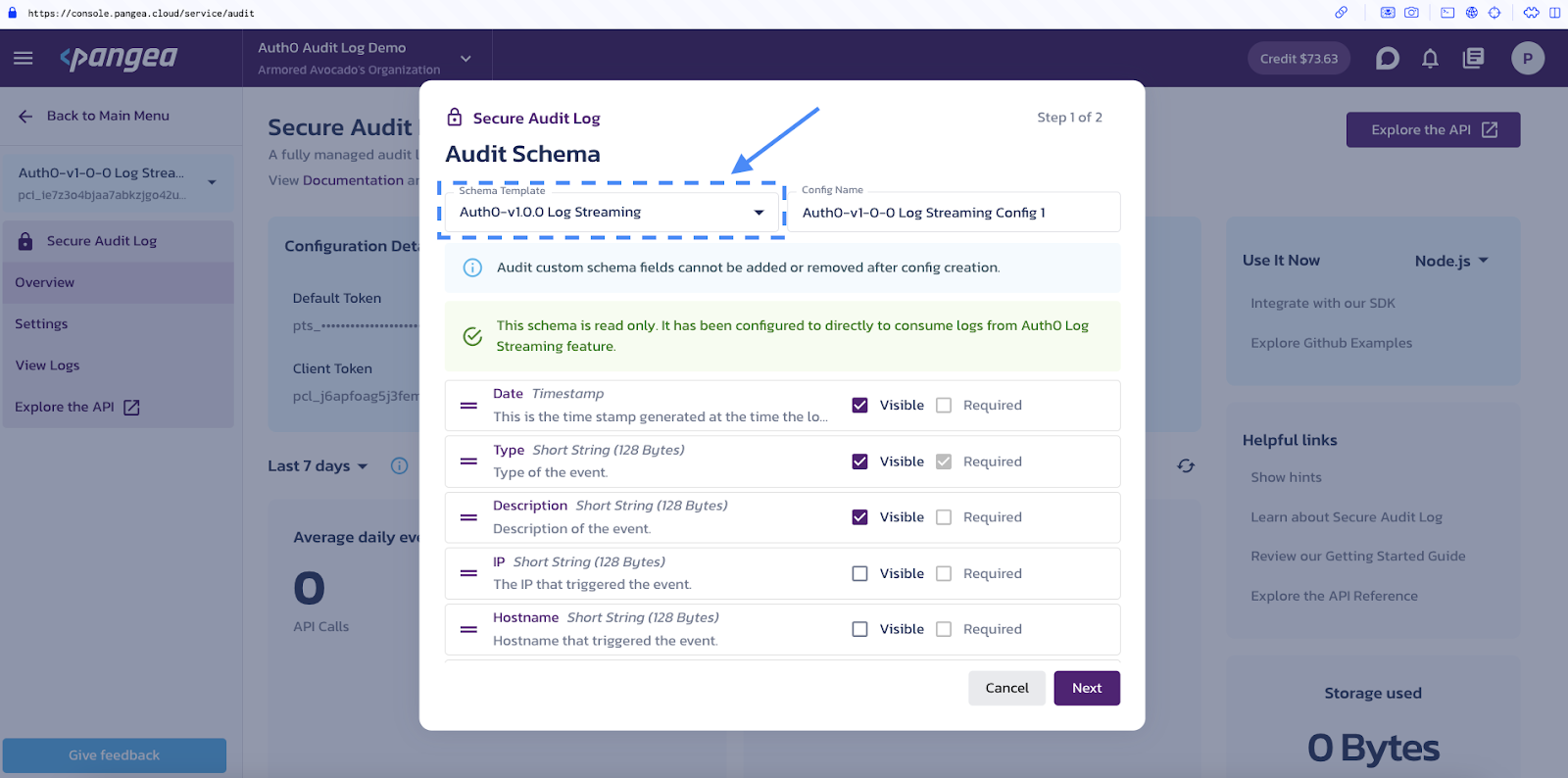This screenshot has width=1568, height=778.
Task: Click the Credit $73.63 badge
Action: point(1298,59)
